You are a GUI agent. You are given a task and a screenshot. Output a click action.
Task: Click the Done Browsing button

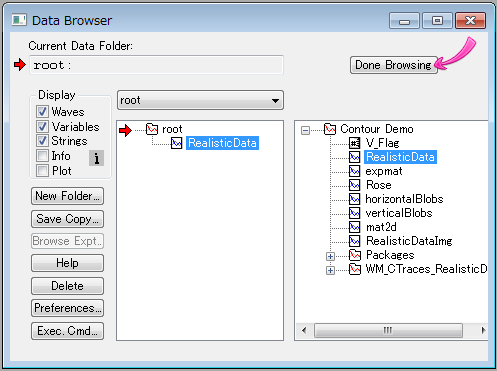[x=394, y=65]
